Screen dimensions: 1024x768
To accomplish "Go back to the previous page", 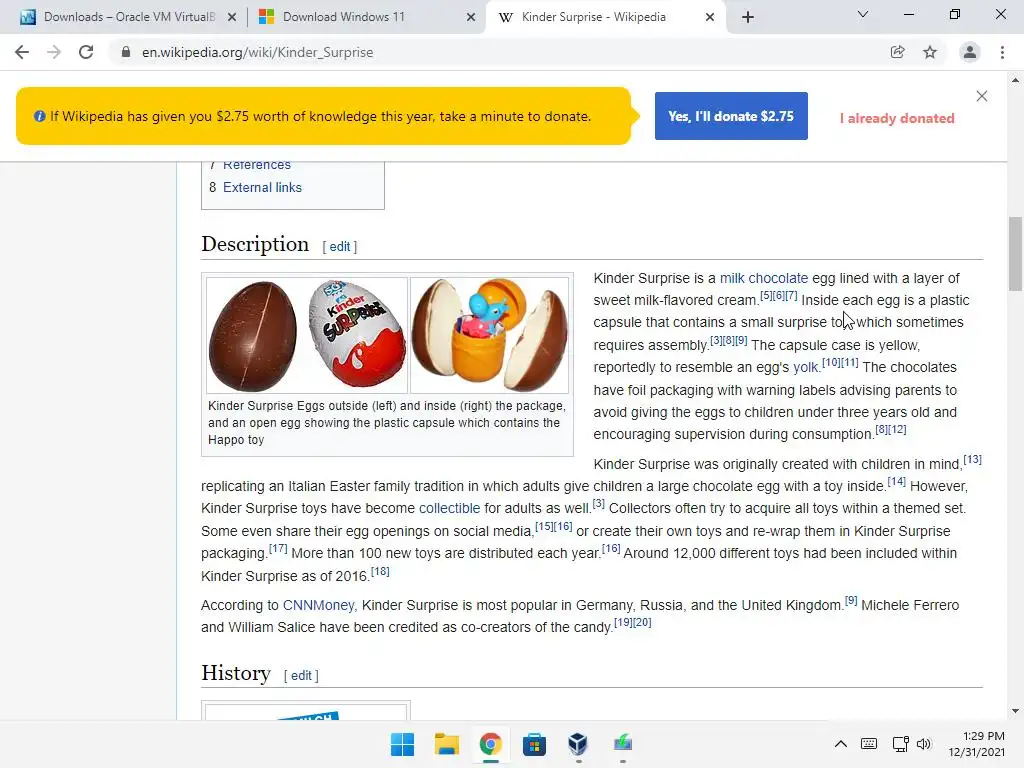I will coord(22,52).
